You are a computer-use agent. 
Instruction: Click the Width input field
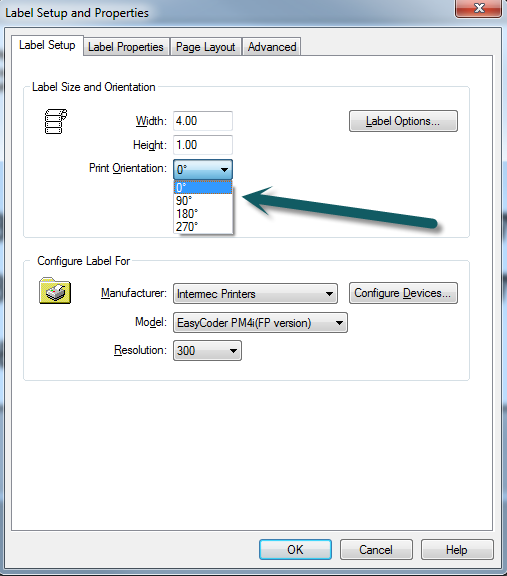click(203, 121)
